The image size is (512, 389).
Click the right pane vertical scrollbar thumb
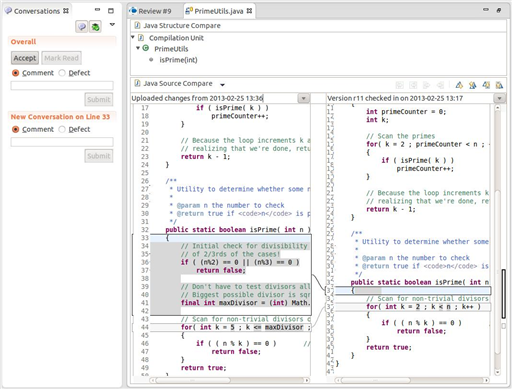(497, 273)
